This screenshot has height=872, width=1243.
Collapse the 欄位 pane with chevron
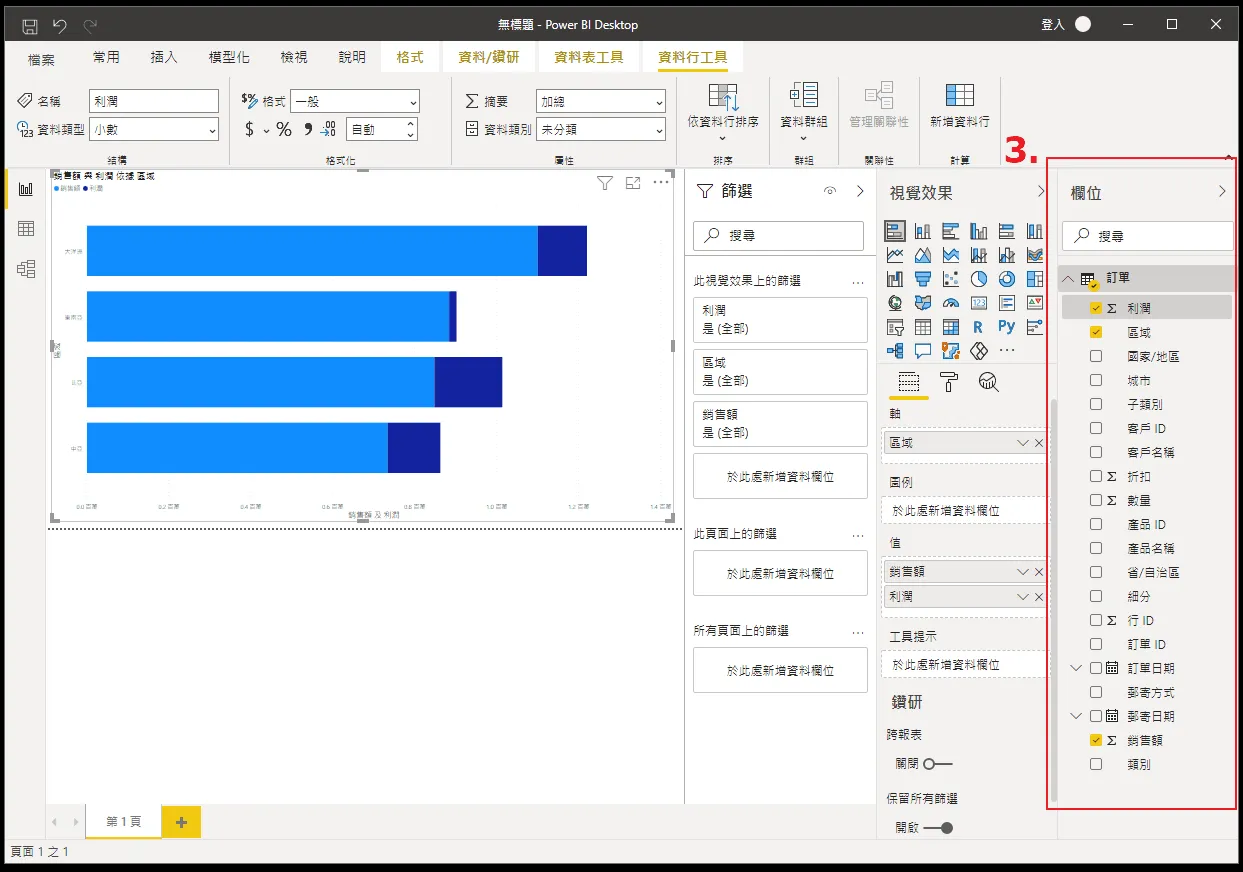[x=1222, y=192]
